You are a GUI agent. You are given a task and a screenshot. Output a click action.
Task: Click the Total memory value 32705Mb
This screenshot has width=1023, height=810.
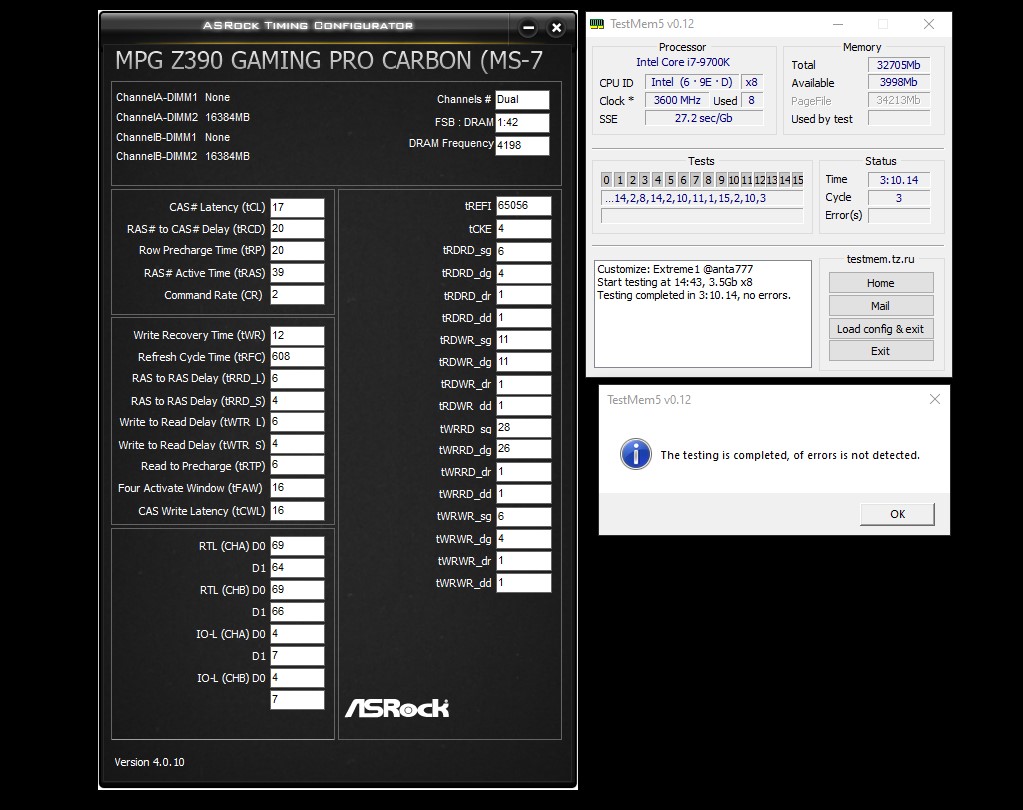click(898, 65)
